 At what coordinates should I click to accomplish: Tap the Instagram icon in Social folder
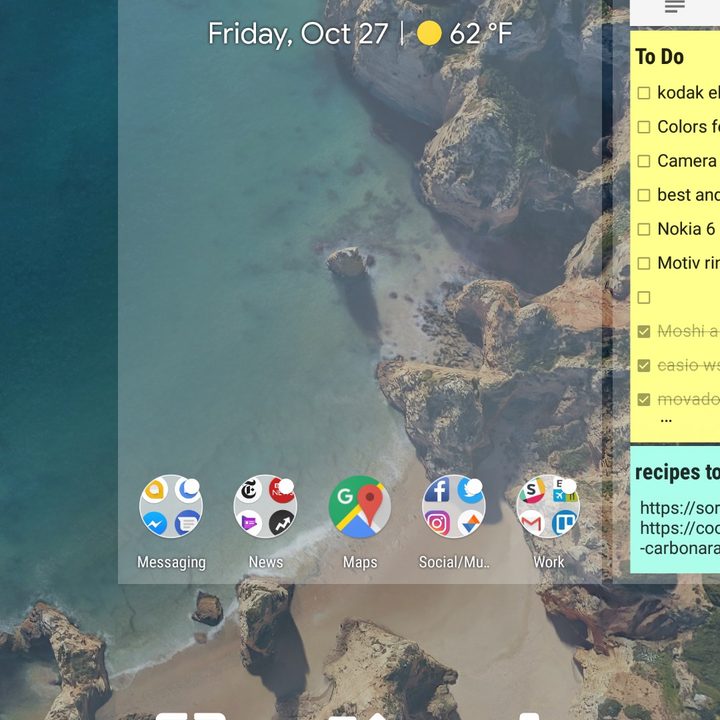click(438, 523)
